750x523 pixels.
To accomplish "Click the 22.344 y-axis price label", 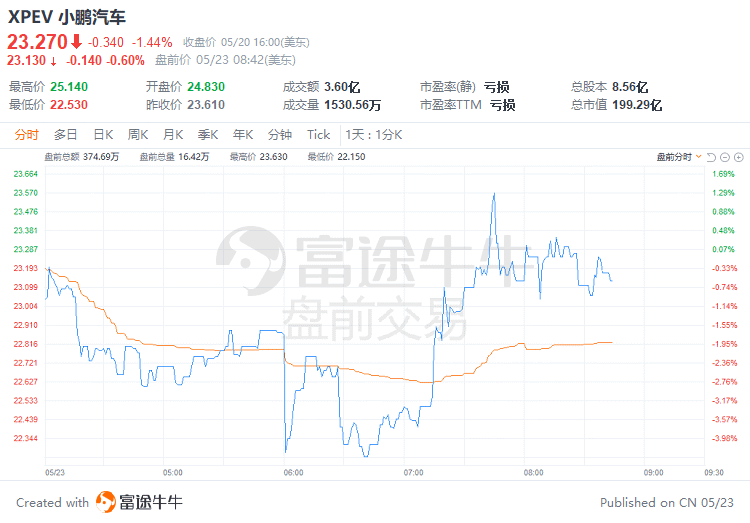I will point(25,438).
